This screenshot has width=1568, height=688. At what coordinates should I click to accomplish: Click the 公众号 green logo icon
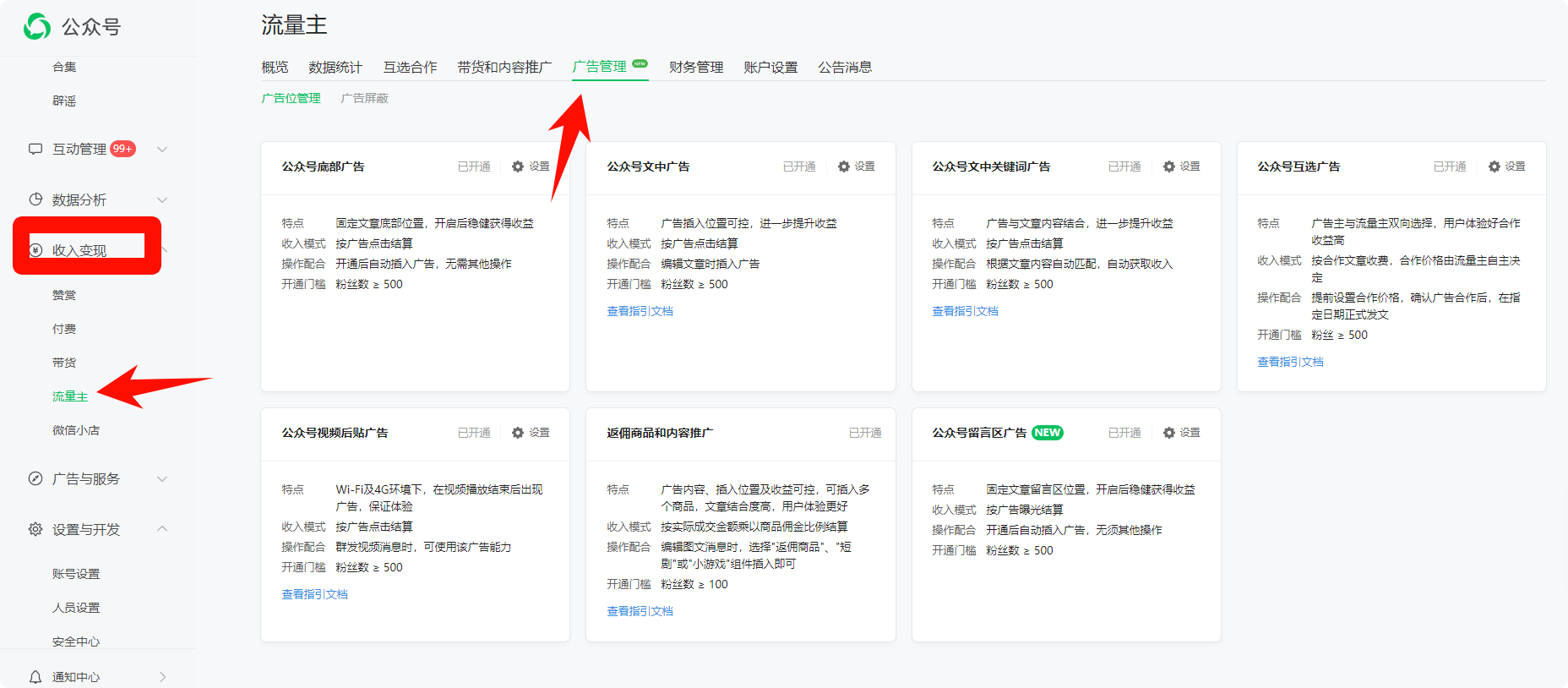point(37,26)
